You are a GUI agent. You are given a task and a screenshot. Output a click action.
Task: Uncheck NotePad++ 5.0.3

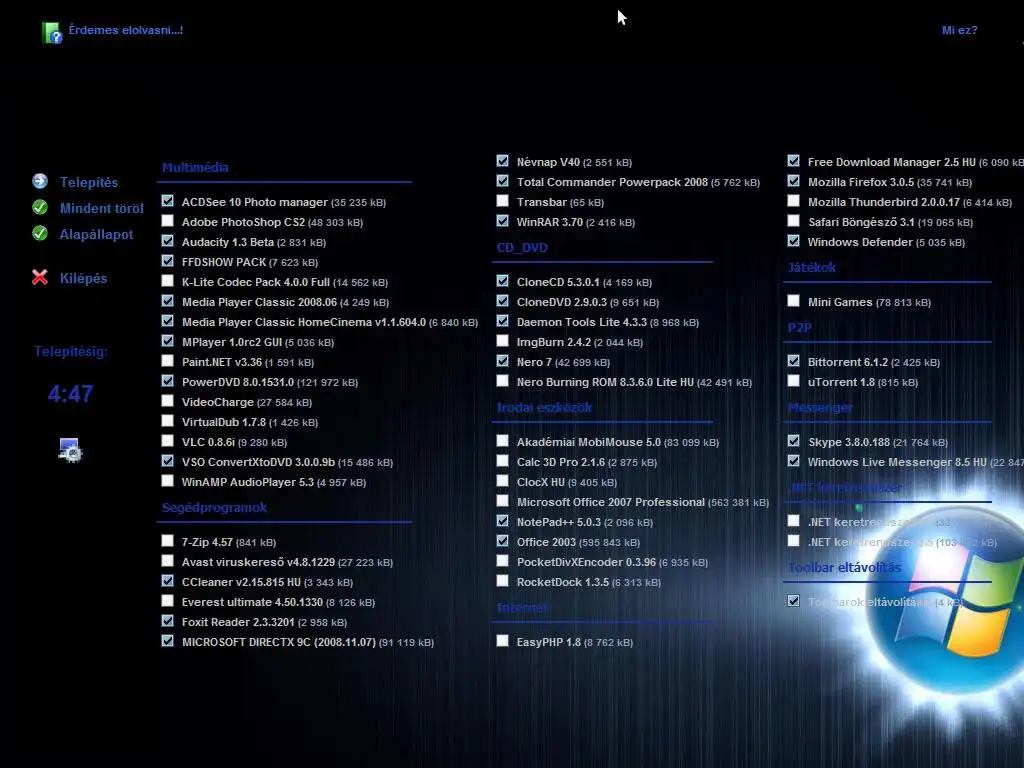click(x=502, y=521)
